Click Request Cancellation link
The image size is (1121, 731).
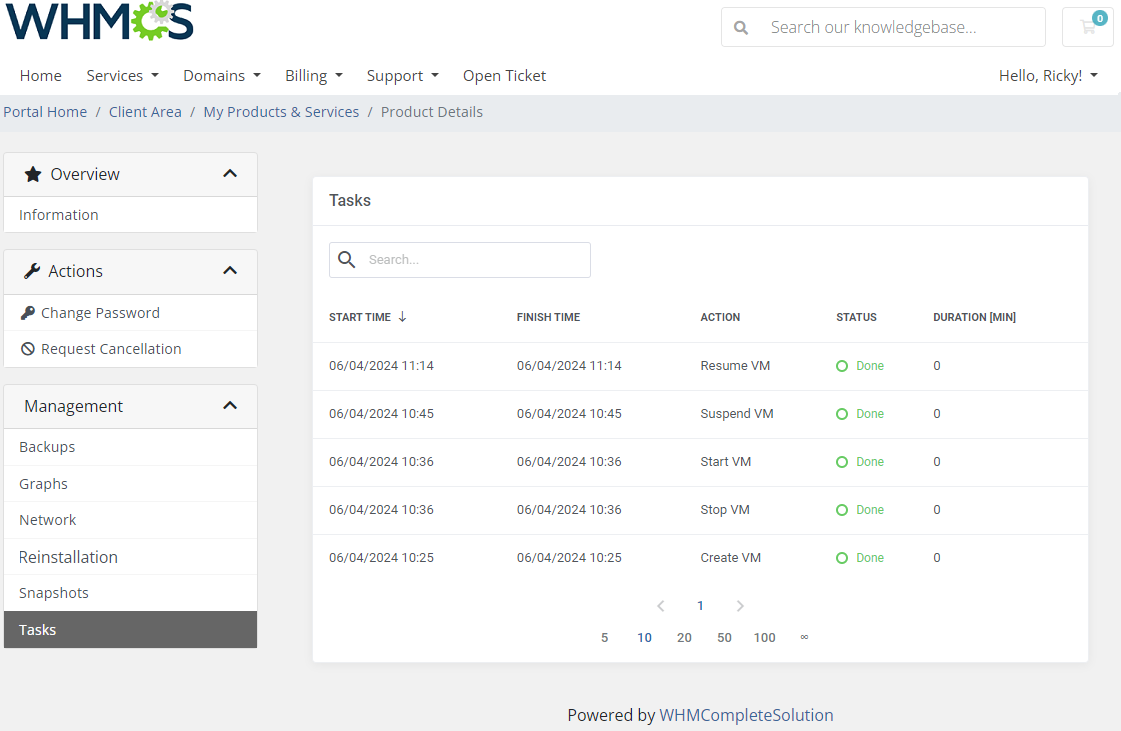tap(111, 349)
